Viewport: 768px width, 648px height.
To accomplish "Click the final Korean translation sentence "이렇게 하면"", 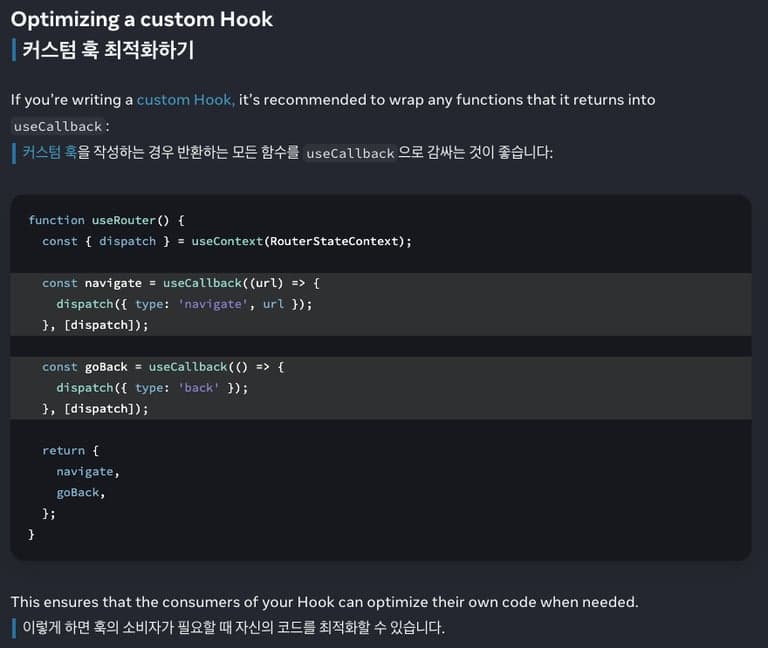I will tap(233, 628).
